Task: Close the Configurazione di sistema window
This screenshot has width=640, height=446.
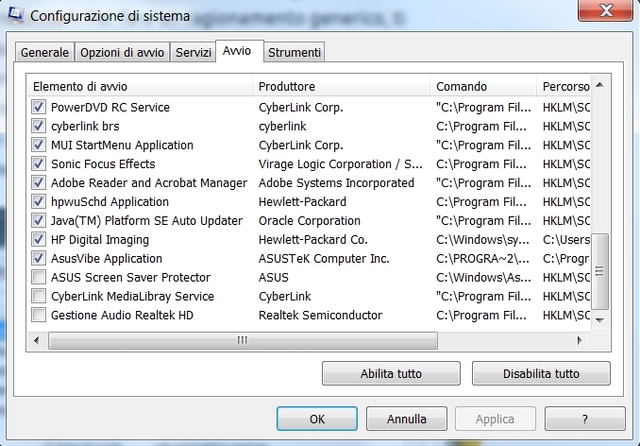Action: tap(606, 13)
